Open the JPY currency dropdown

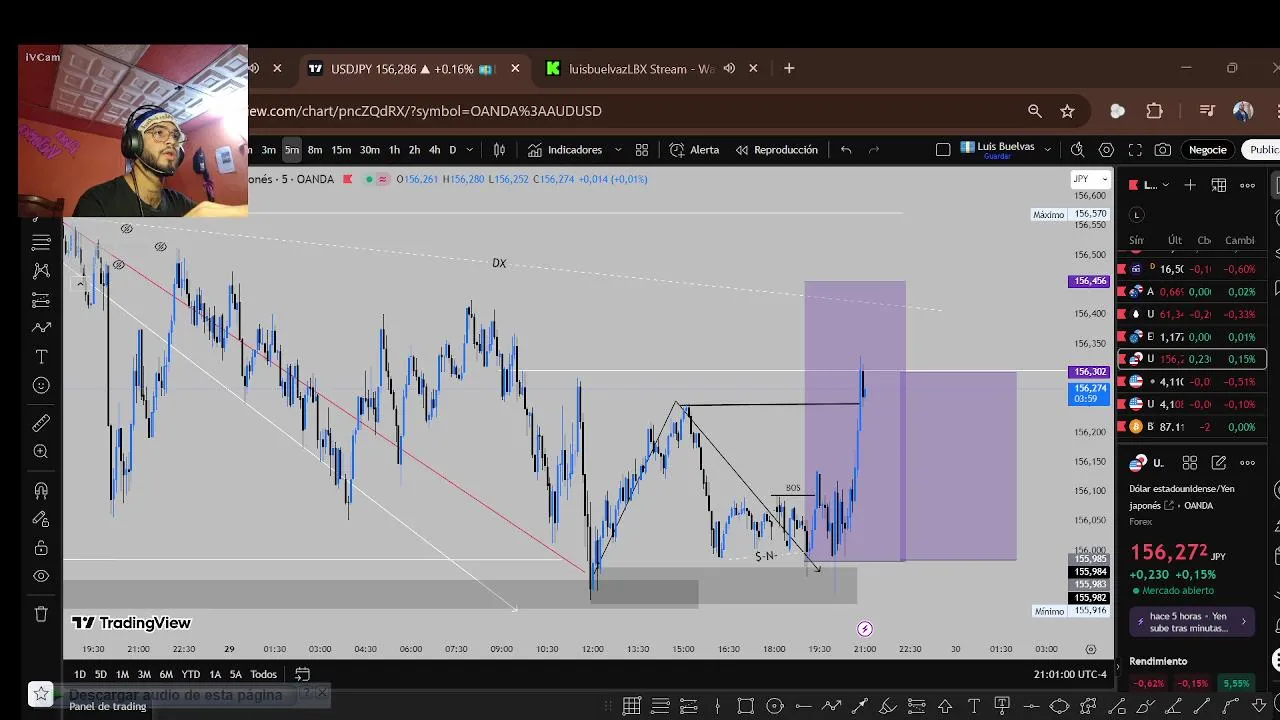[1088, 179]
